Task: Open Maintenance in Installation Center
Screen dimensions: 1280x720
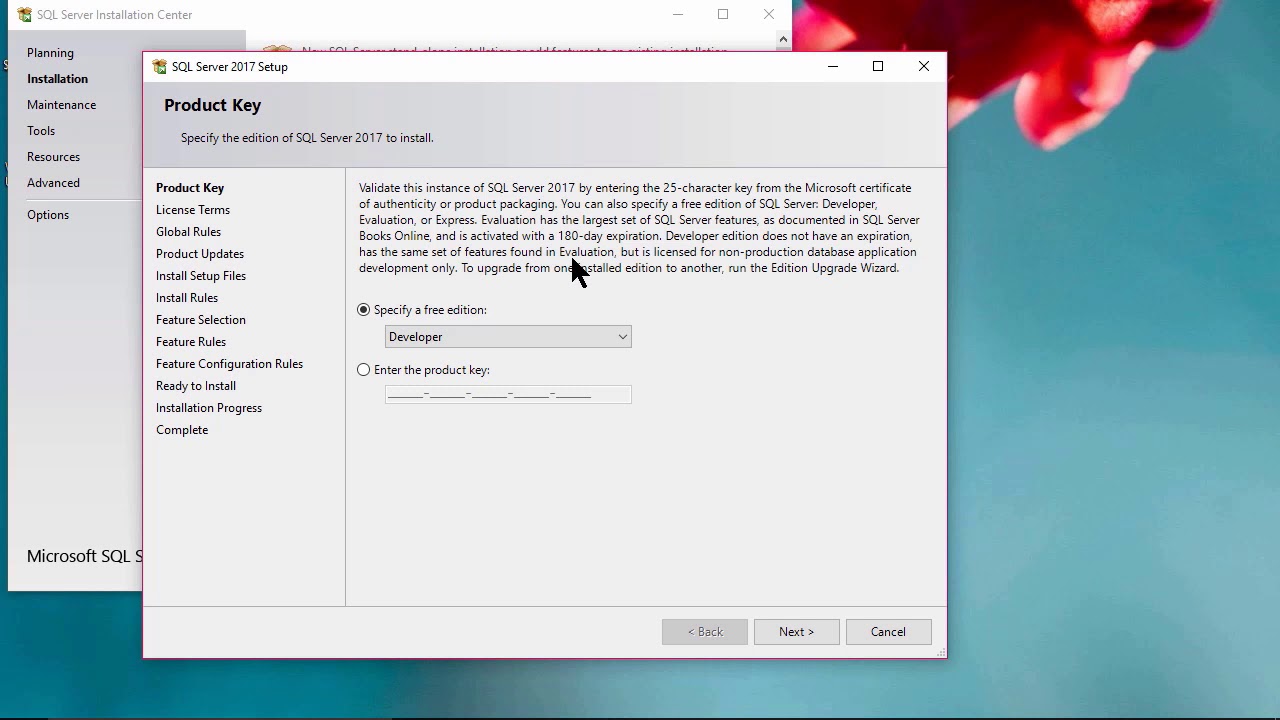Action: 61,105
